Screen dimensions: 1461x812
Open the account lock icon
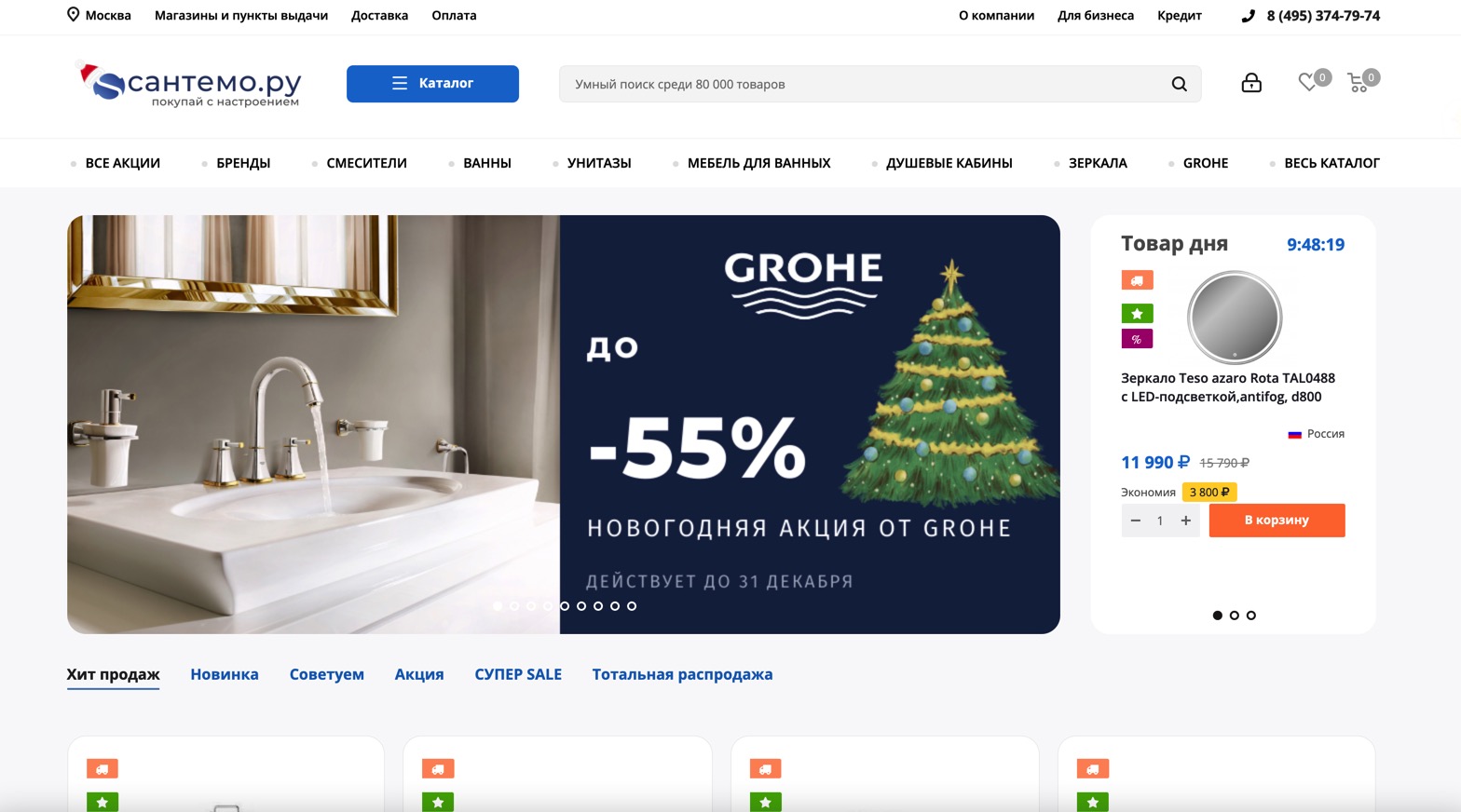point(1251,83)
